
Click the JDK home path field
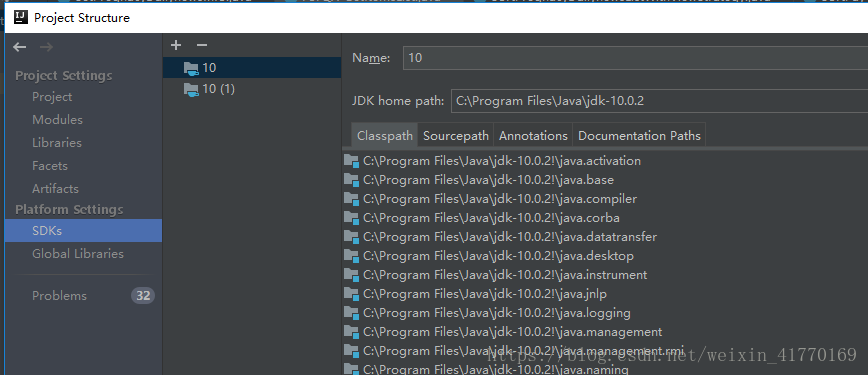point(659,101)
